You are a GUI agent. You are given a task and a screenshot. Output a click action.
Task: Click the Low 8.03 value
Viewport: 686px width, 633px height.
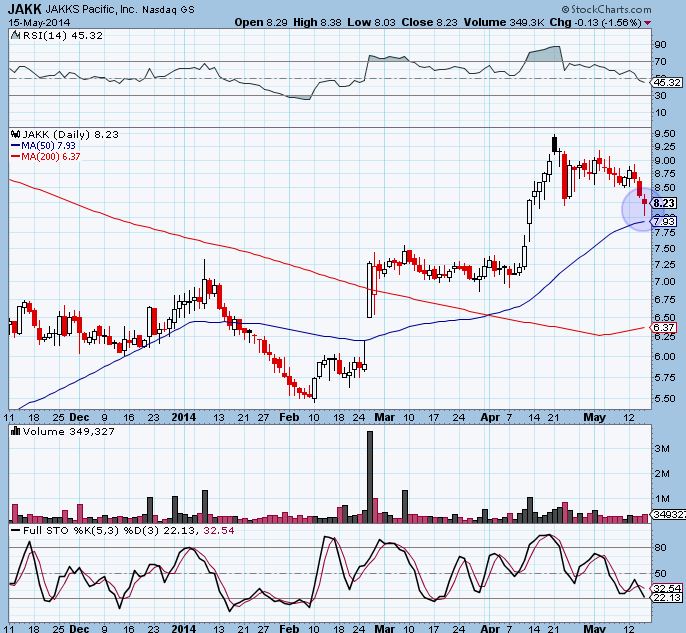tap(371, 22)
